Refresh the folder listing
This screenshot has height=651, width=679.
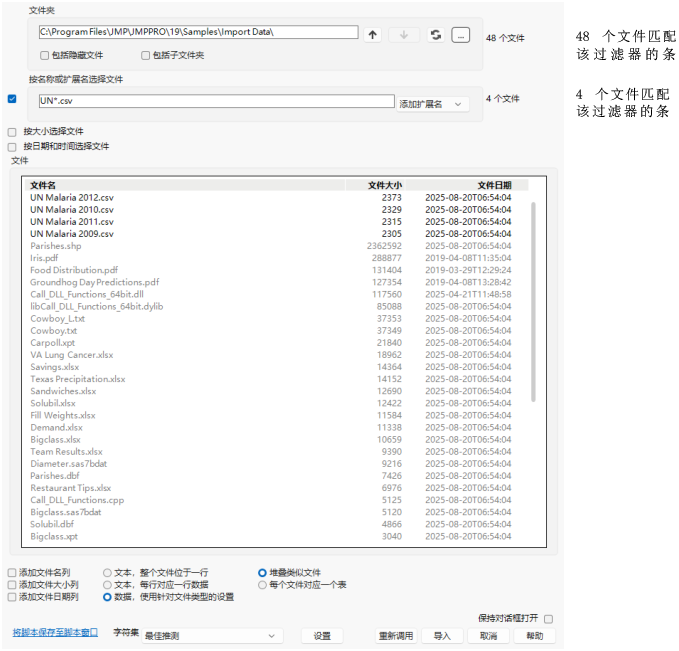pyautogui.click(x=436, y=35)
